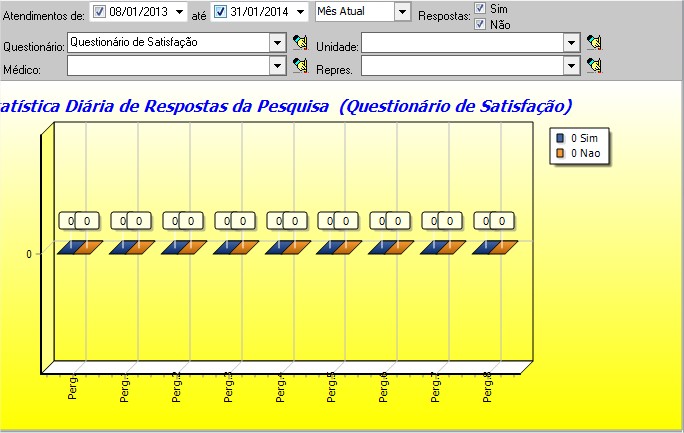The image size is (684, 433).
Task: Click the blue Sim bar for Perg.5
Action: click(329, 247)
